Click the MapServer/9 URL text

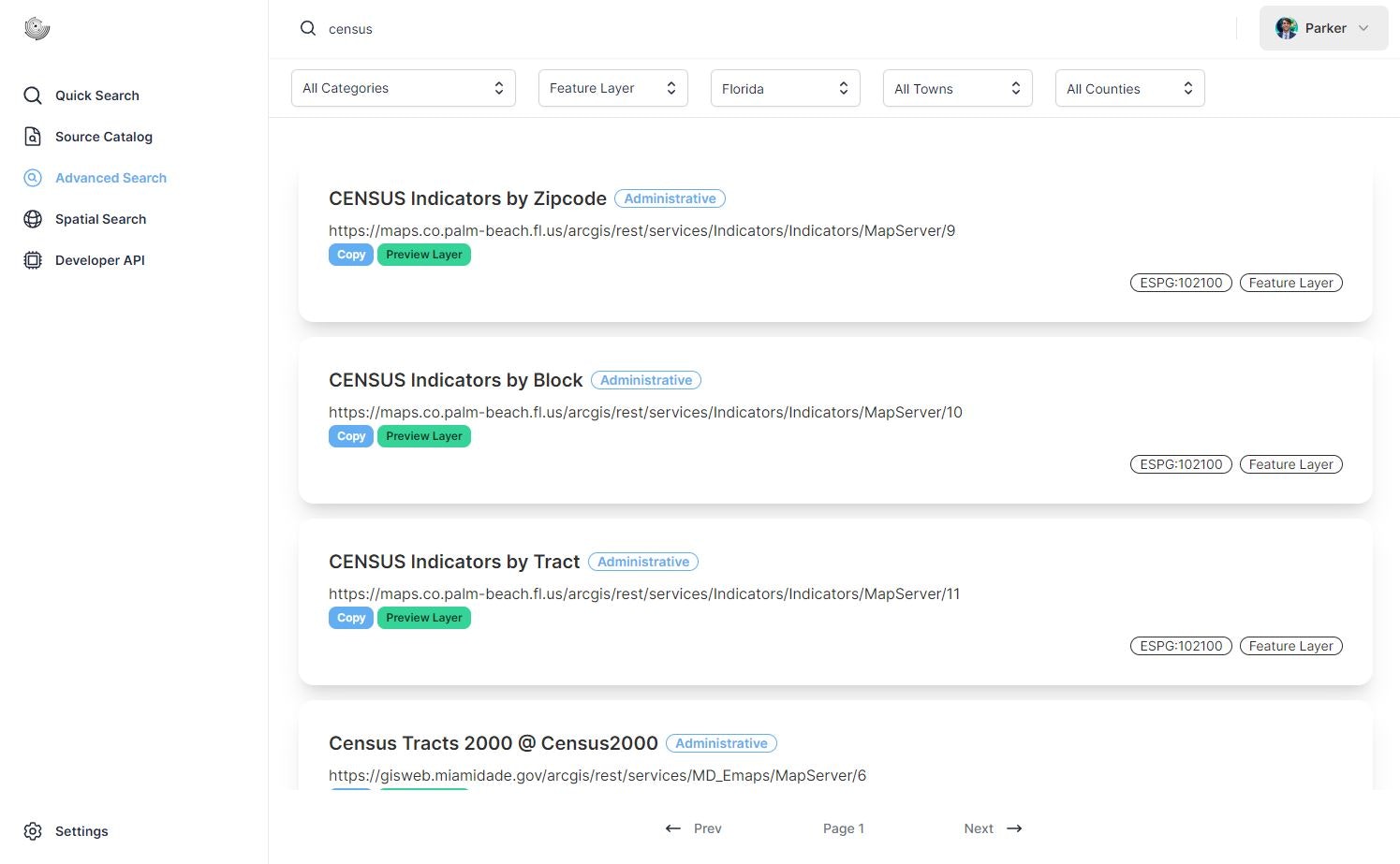coord(641,230)
